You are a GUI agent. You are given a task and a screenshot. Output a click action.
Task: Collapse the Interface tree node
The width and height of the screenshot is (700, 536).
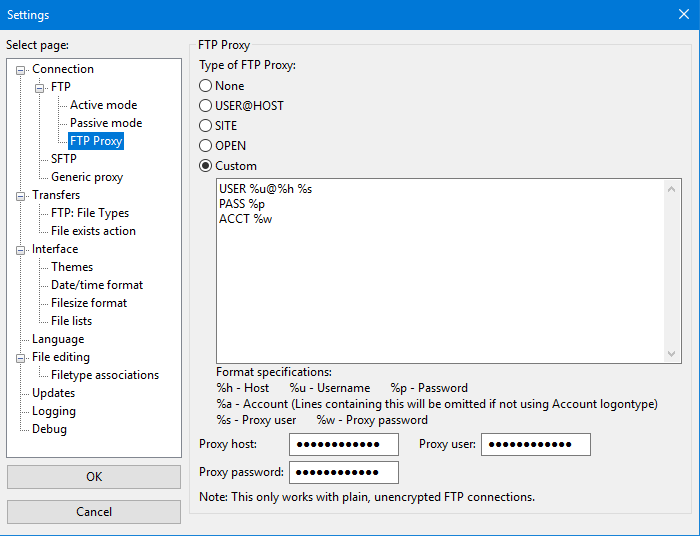[x=22, y=249]
